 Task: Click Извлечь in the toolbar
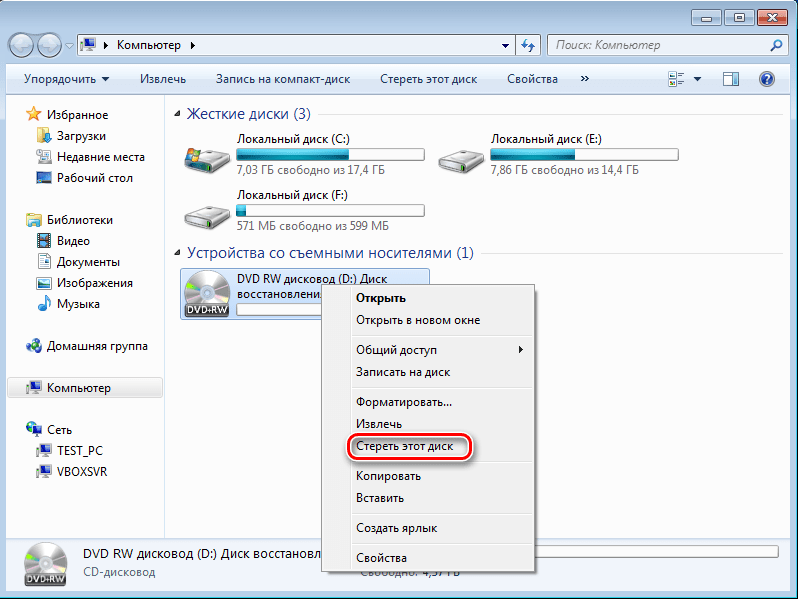click(x=163, y=79)
